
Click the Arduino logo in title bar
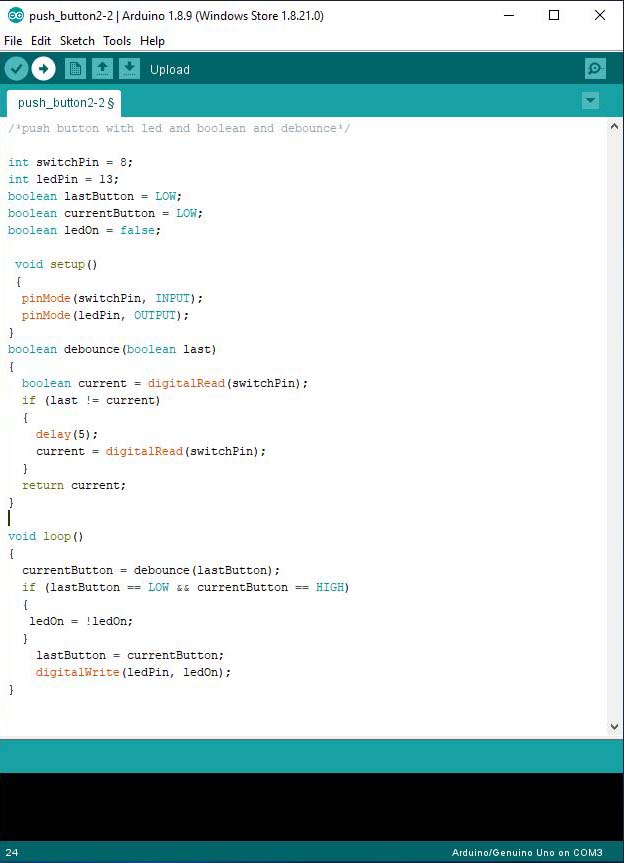15,15
